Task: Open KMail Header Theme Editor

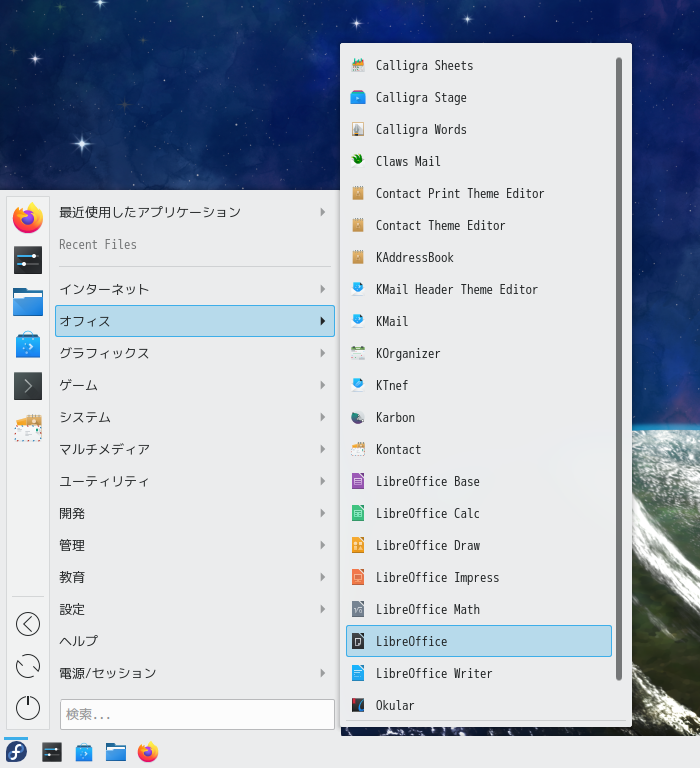Action: (x=479, y=289)
